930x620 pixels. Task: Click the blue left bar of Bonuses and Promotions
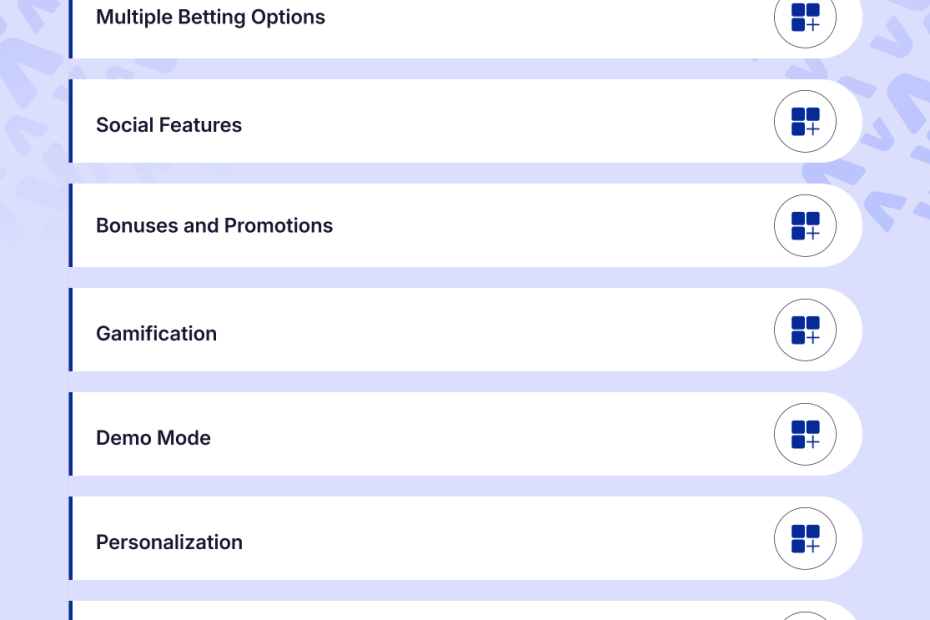[71, 226]
